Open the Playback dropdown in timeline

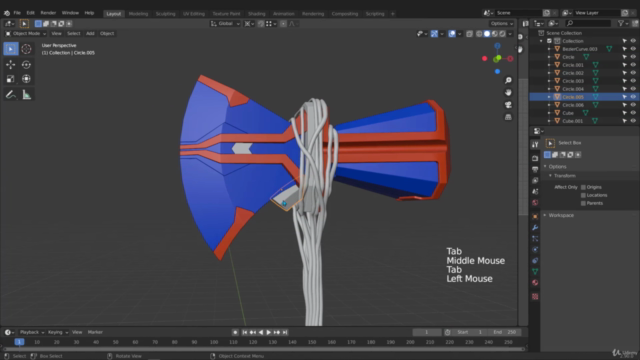pyautogui.click(x=31, y=332)
